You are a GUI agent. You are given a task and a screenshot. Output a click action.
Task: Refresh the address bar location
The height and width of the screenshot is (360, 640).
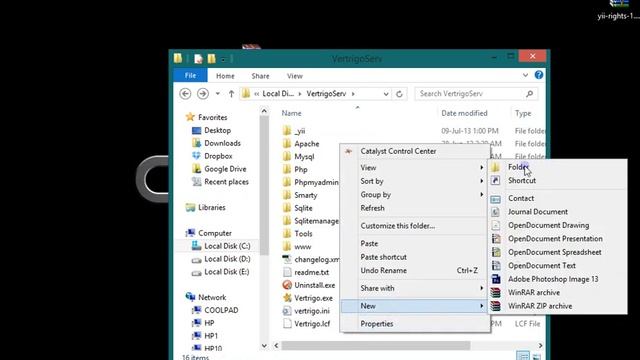pos(399,94)
